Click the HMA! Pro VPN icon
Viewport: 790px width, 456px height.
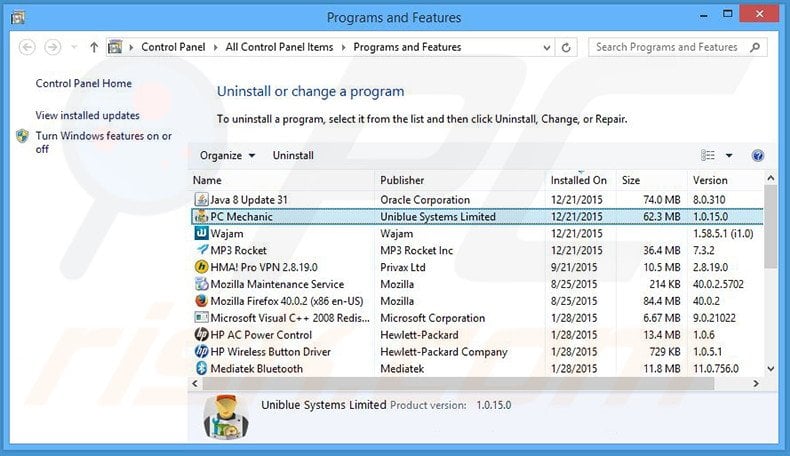pyautogui.click(x=202, y=267)
